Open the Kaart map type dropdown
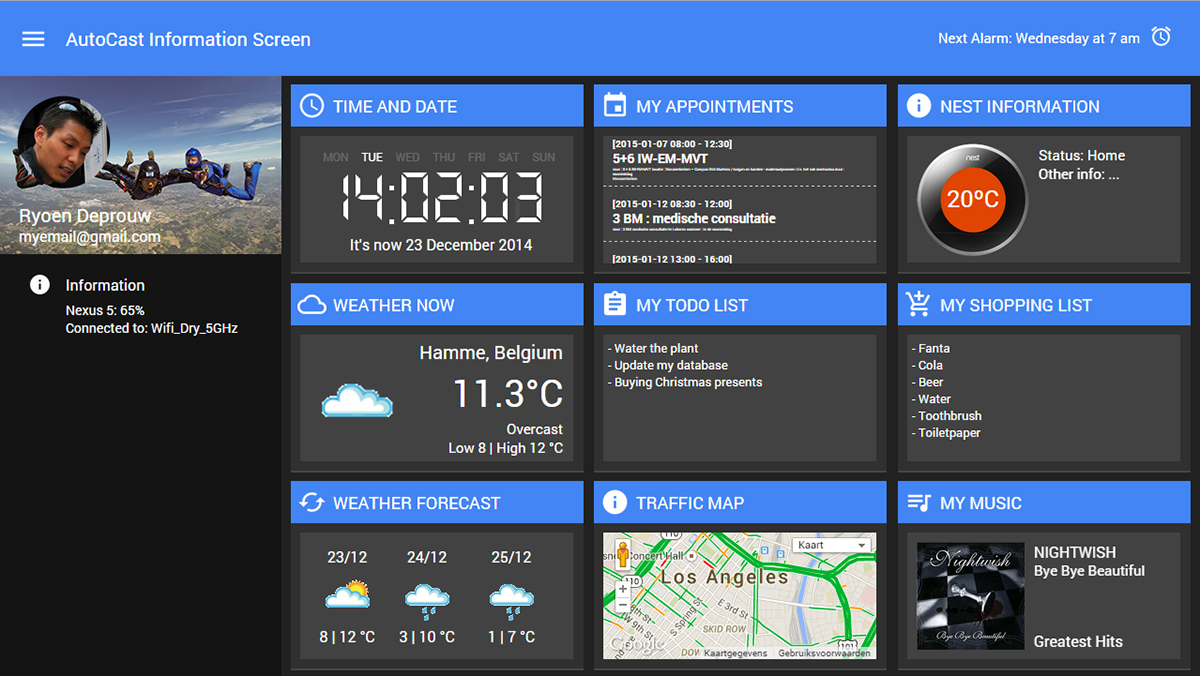This screenshot has height=676, width=1200. click(x=832, y=545)
